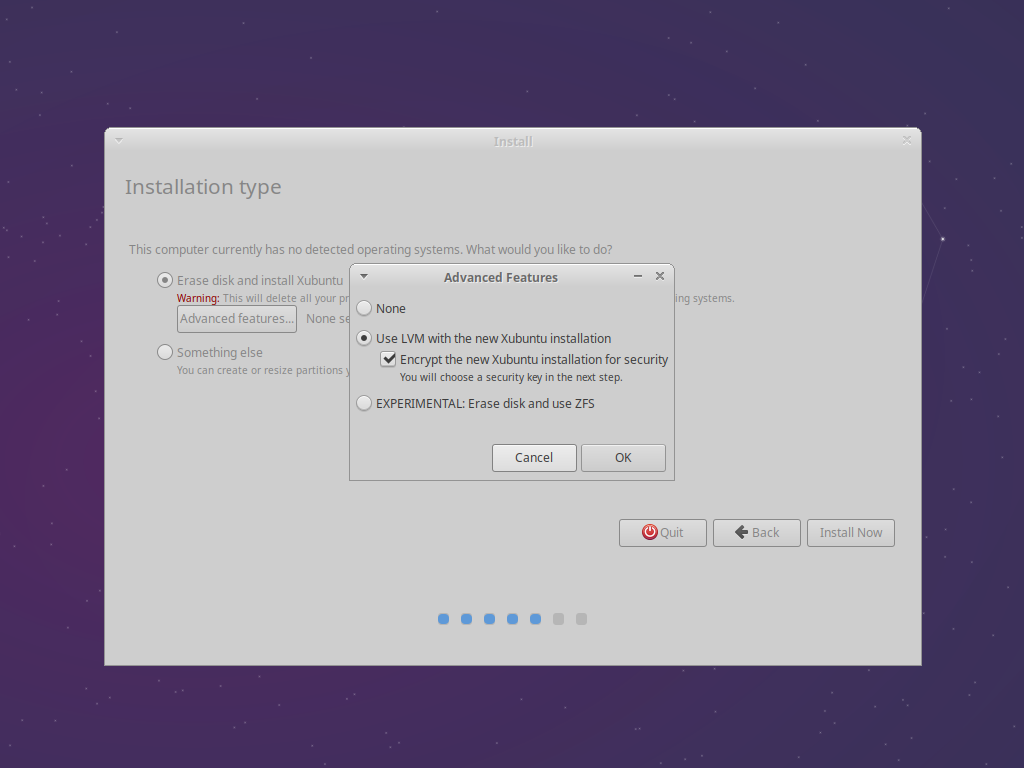This screenshot has width=1024, height=768.
Task: Click the red power icon on Quit
Action: [650, 532]
